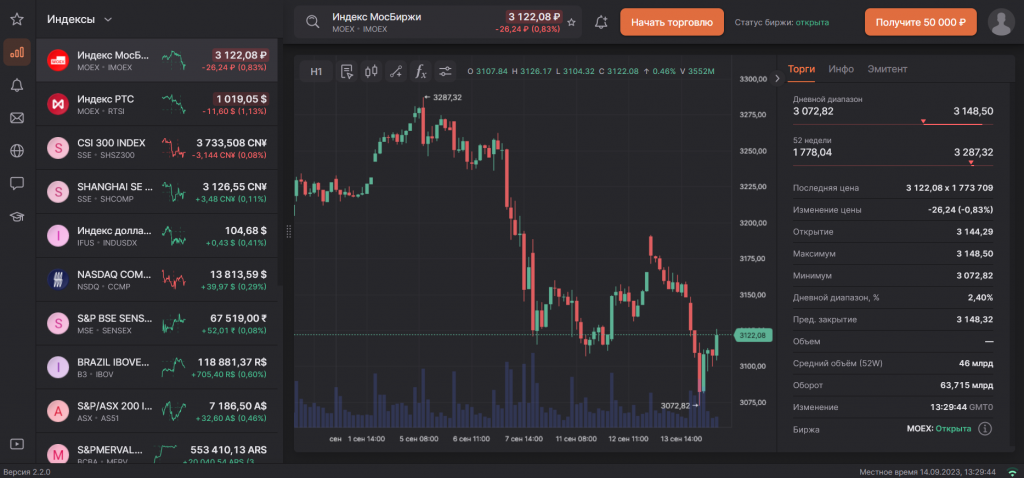1024x478 pixels.
Task: Open the chat bubble icon in sidebar
Action: pyautogui.click(x=17, y=183)
